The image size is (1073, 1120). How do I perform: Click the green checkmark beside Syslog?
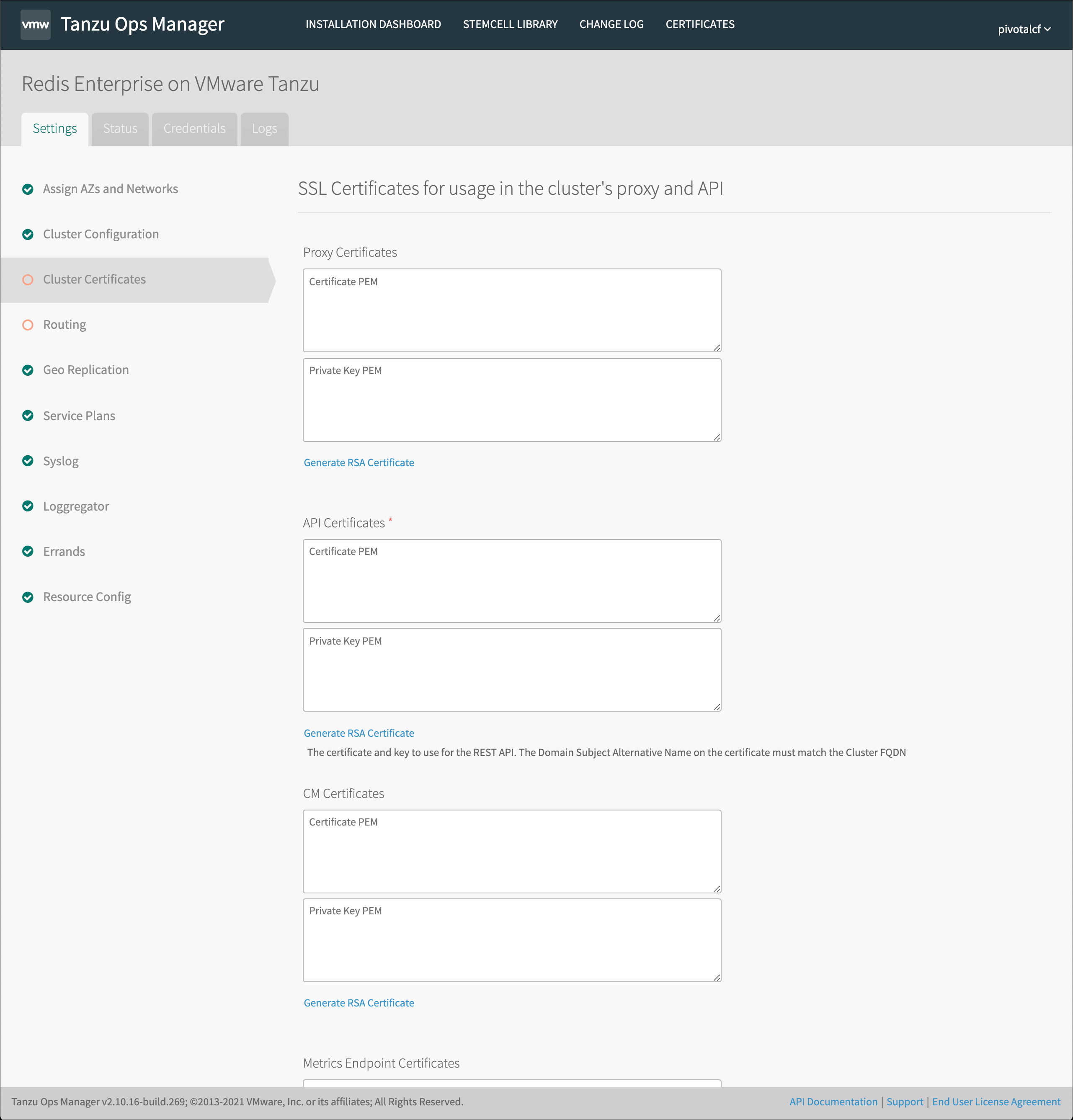coord(27,461)
